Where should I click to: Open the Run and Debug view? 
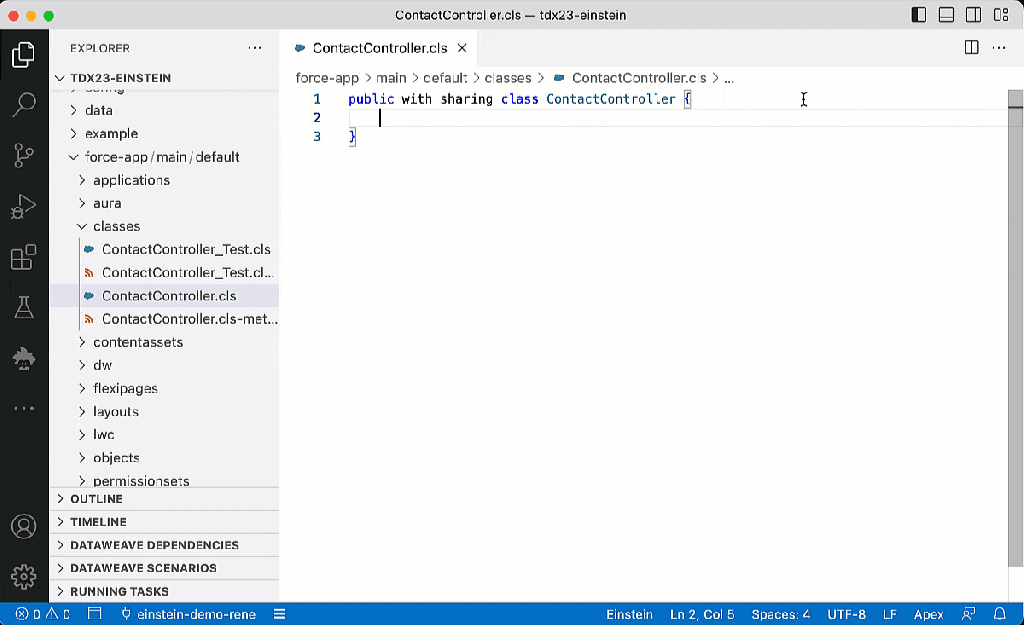click(x=24, y=207)
